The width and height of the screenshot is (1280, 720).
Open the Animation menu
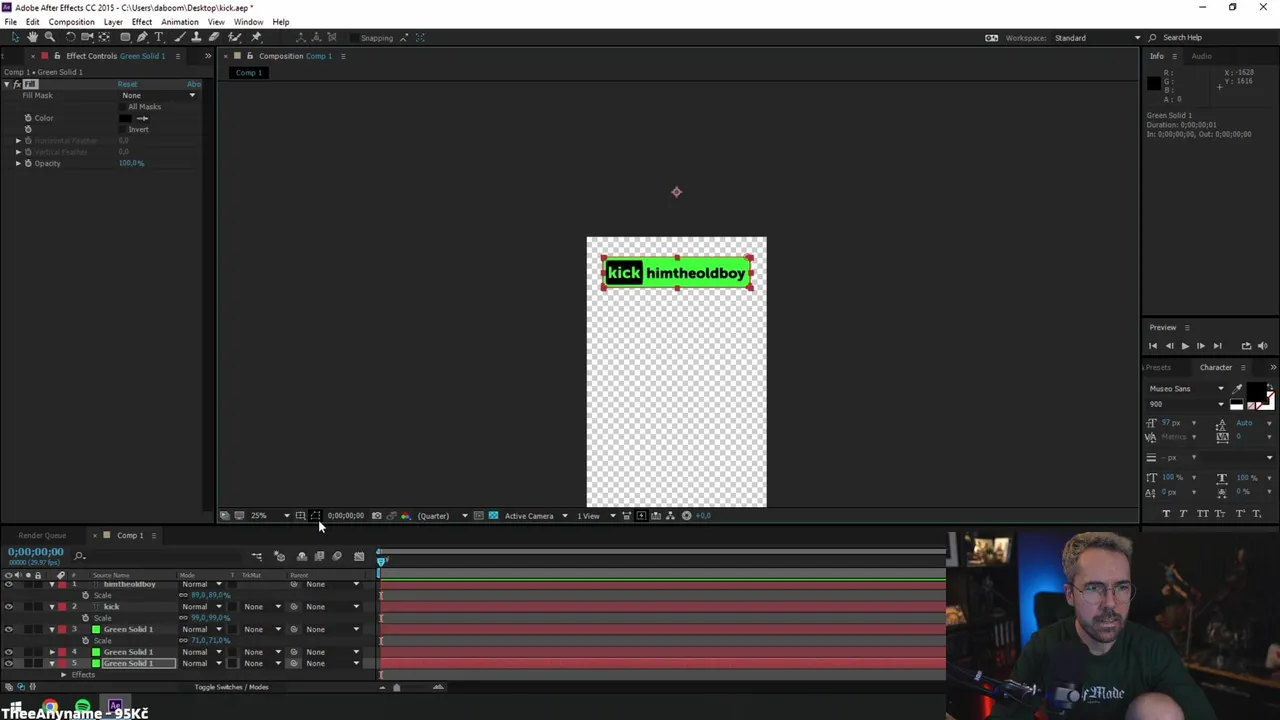coord(180,22)
